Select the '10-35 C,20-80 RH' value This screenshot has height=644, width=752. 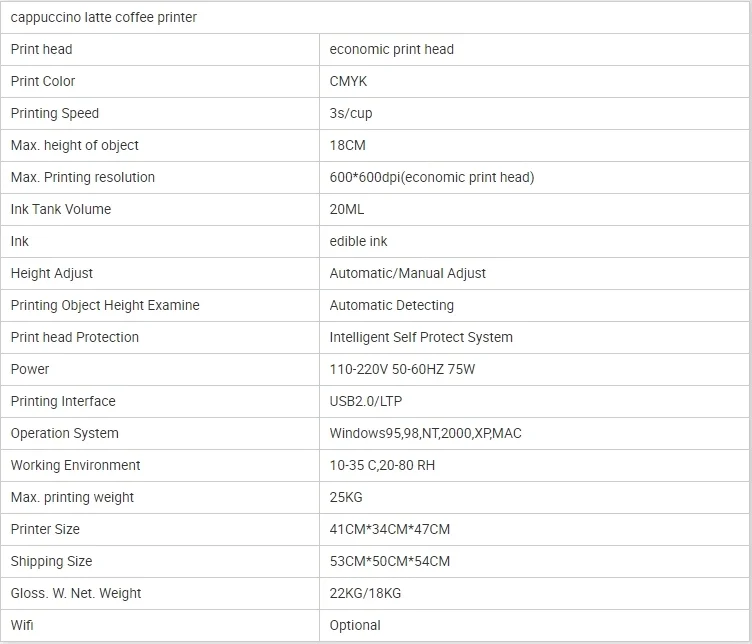click(382, 465)
